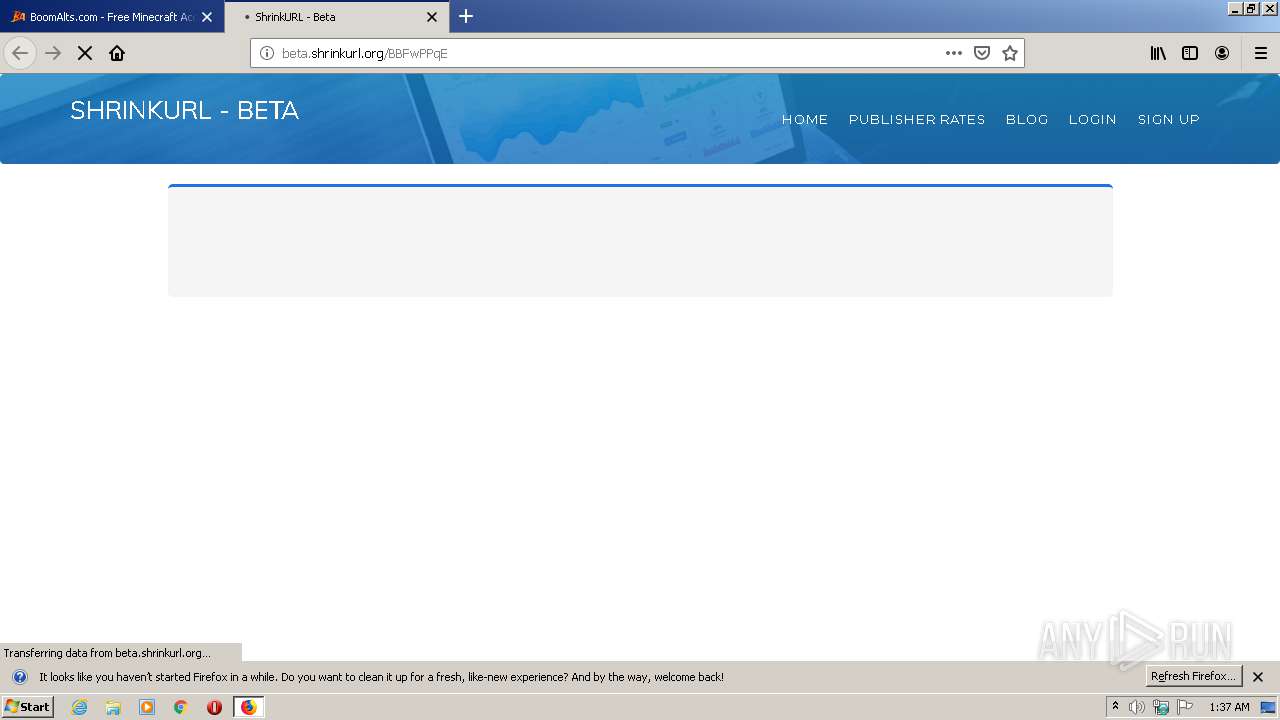Open Action Center flag icon
This screenshot has width=1280, height=720.
(x=1185, y=707)
